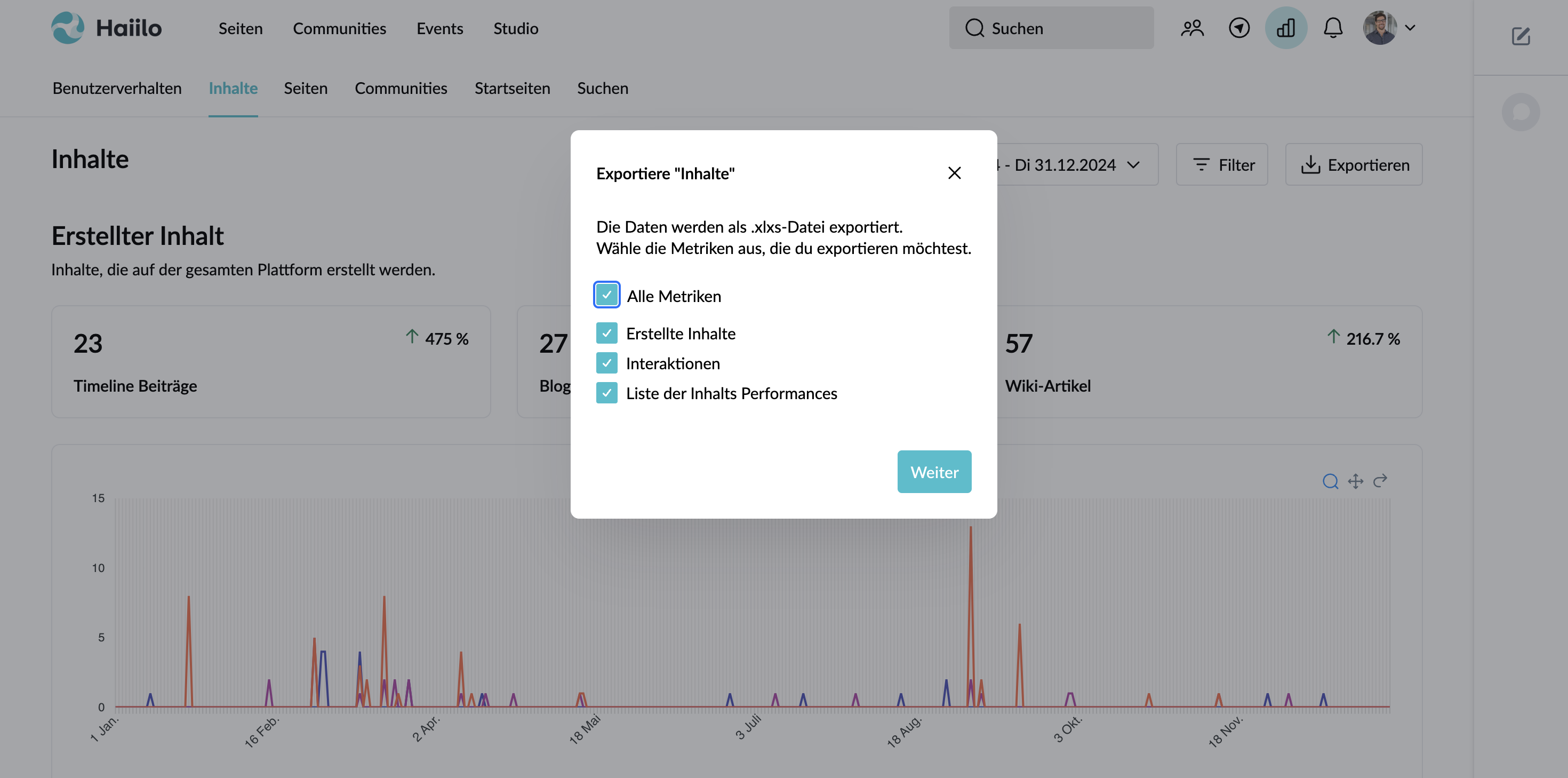Switch to Seiten analytics tab
The height and width of the screenshot is (778, 1568).
pos(306,89)
